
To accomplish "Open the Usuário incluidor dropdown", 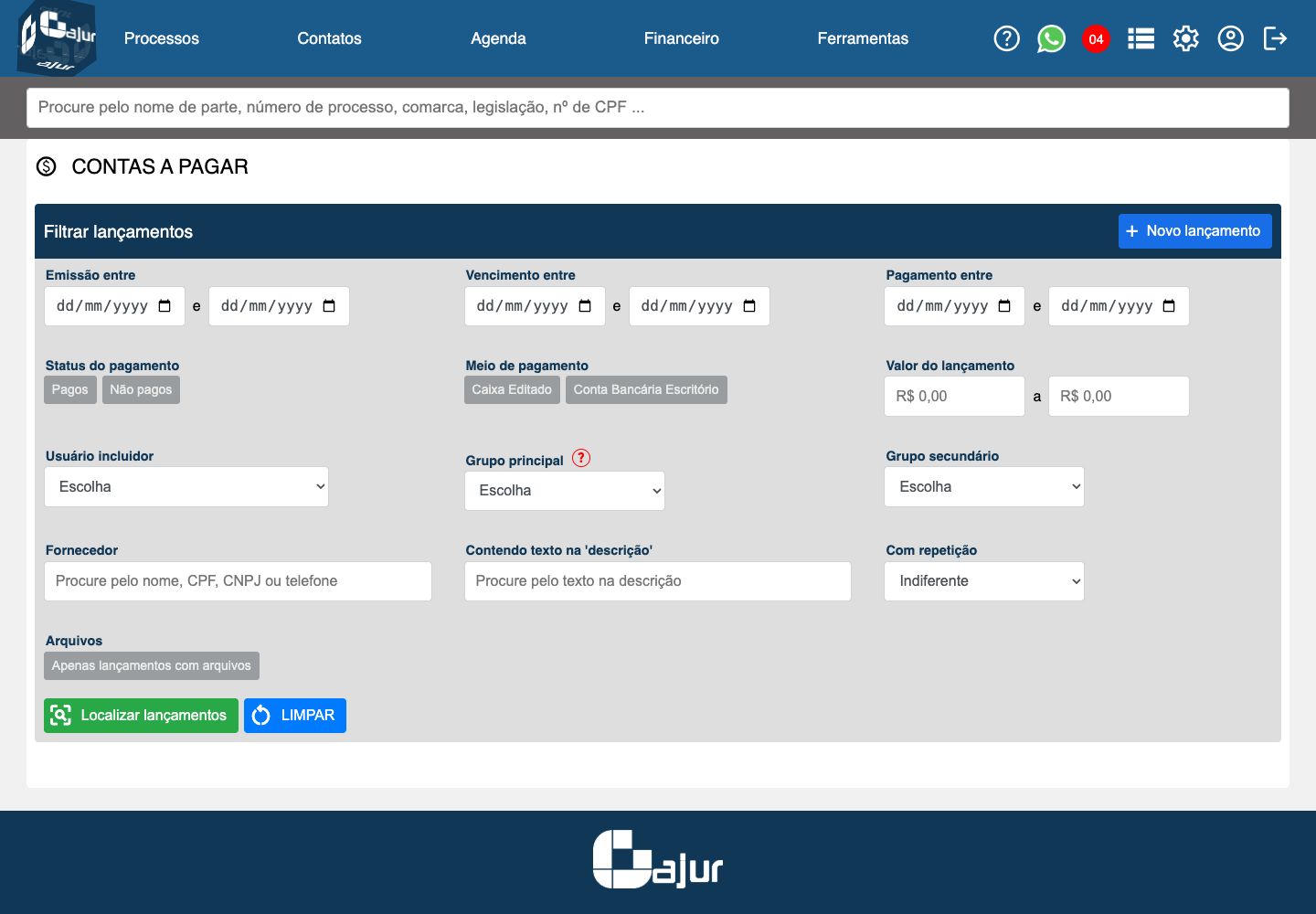I will point(186,487).
